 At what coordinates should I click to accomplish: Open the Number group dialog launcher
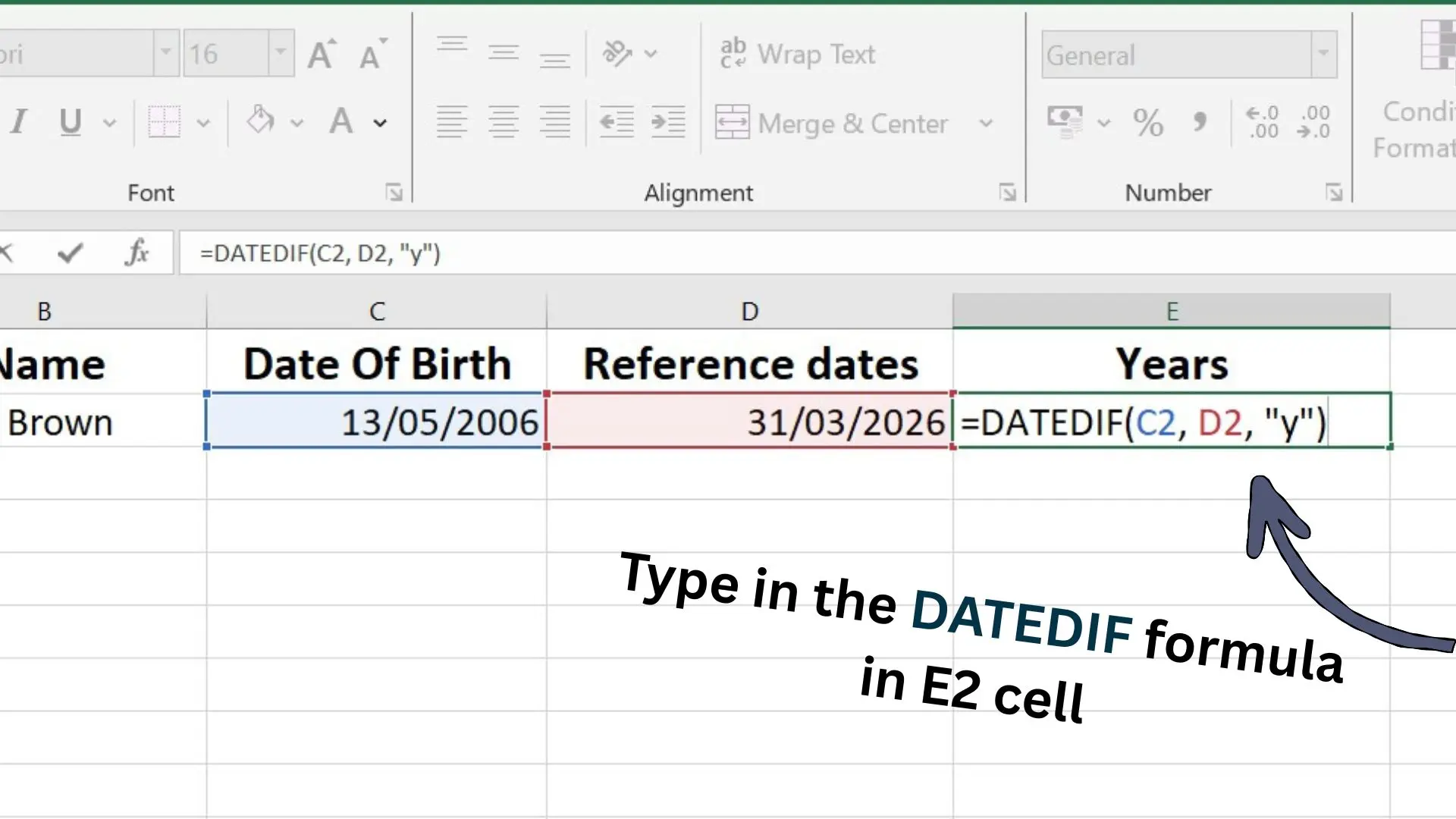pos(1335,193)
